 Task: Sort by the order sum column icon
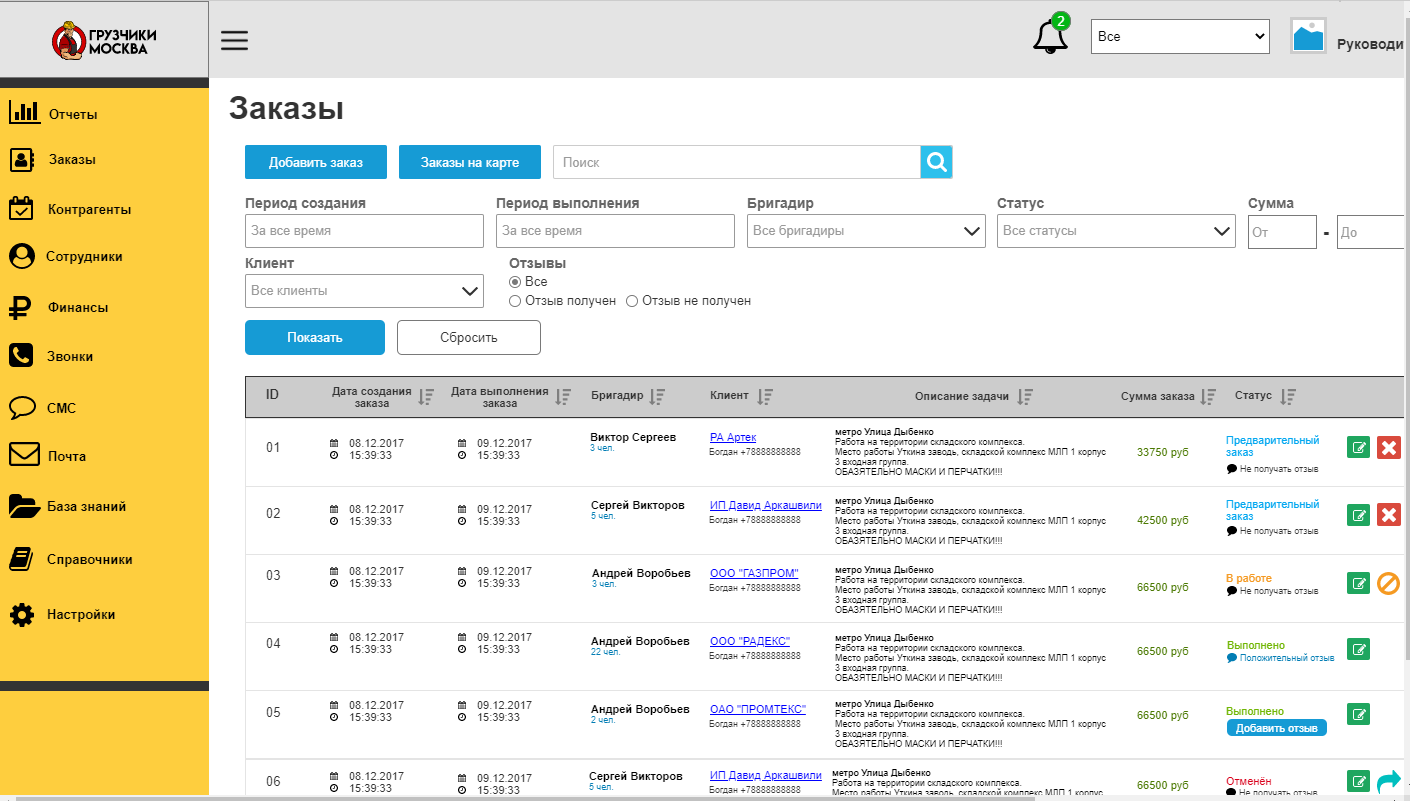click(x=1209, y=396)
